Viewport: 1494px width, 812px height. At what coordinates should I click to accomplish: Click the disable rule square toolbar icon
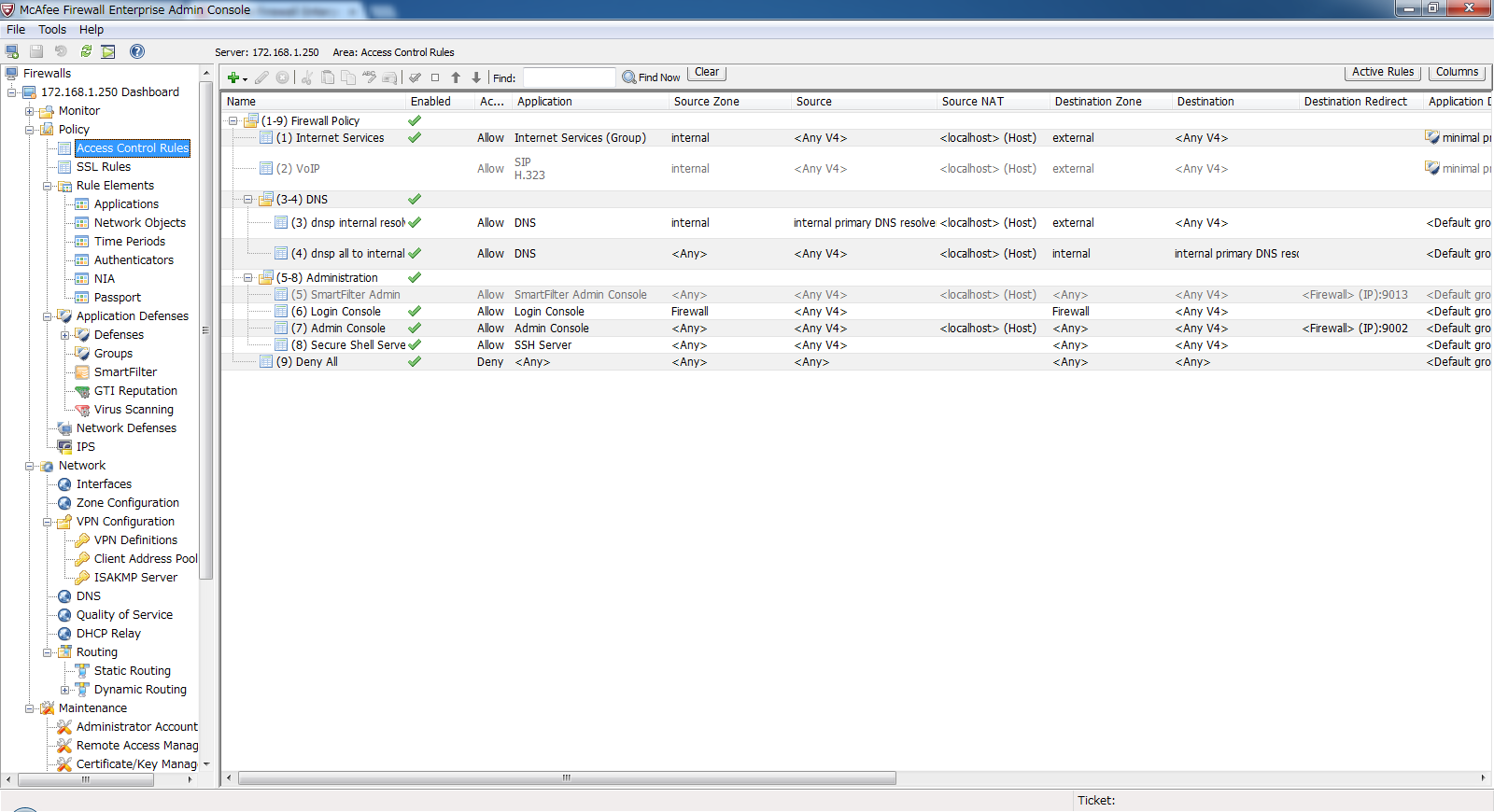[435, 77]
